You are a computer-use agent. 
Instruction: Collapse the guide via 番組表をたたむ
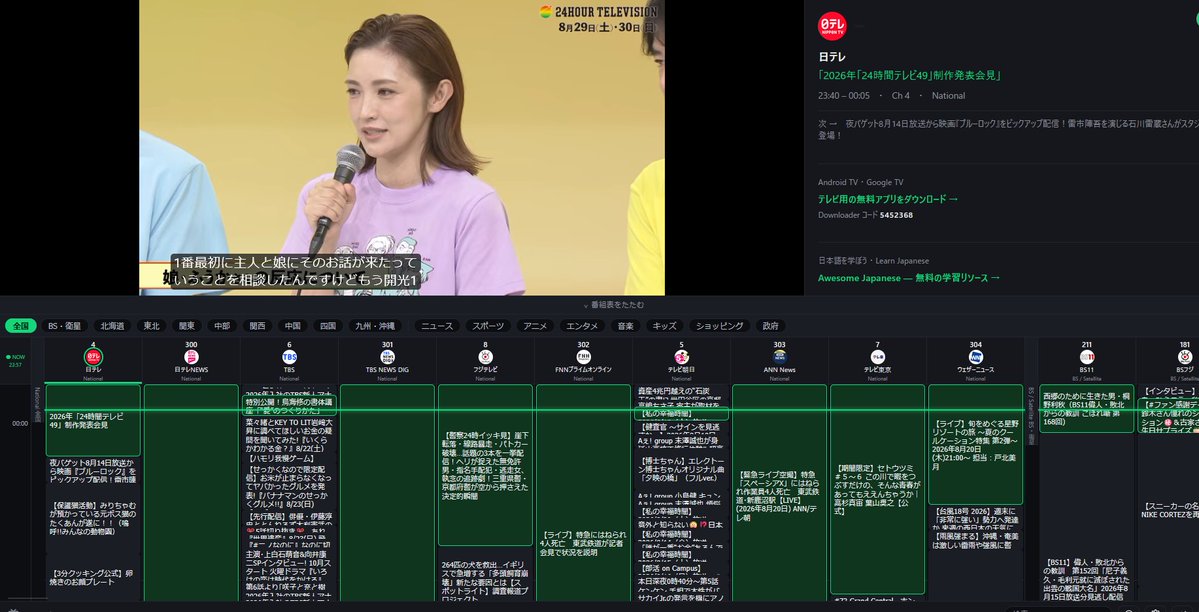[x=613, y=304]
